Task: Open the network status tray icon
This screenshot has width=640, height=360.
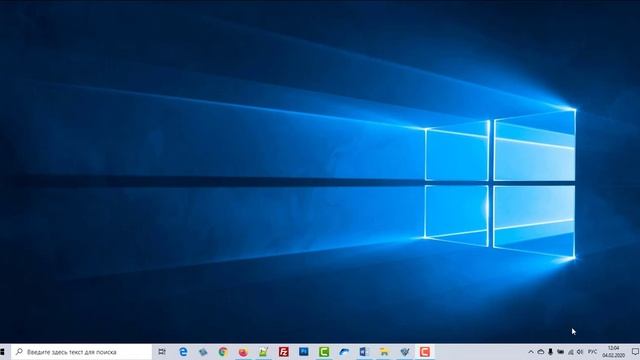Action: [x=571, y=352]
